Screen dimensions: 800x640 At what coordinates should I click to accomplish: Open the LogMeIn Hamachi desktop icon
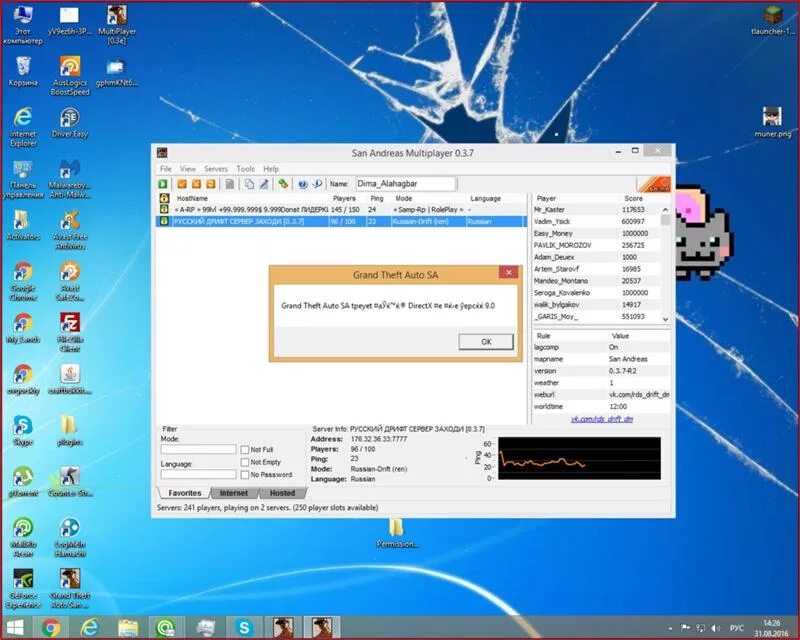pyautogui.click(x=70, y=537)
